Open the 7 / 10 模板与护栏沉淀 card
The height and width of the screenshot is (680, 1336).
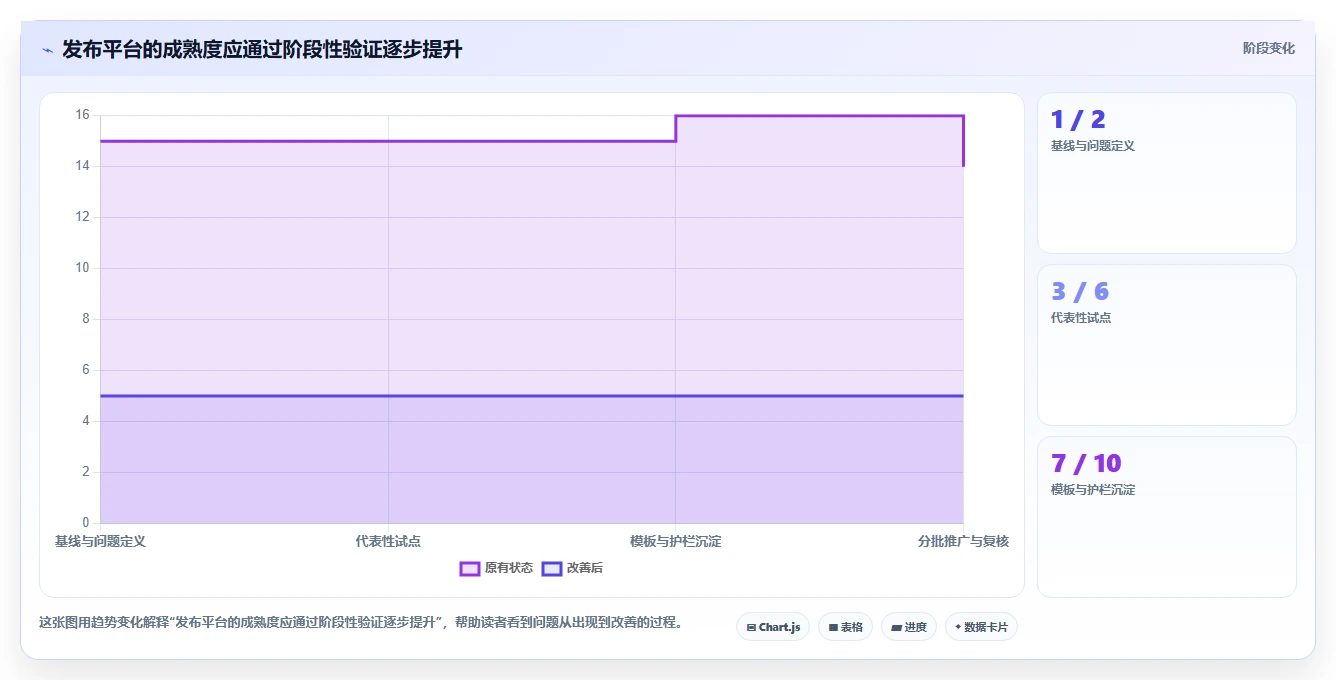pyautogui.click(x=1167, y=517)
